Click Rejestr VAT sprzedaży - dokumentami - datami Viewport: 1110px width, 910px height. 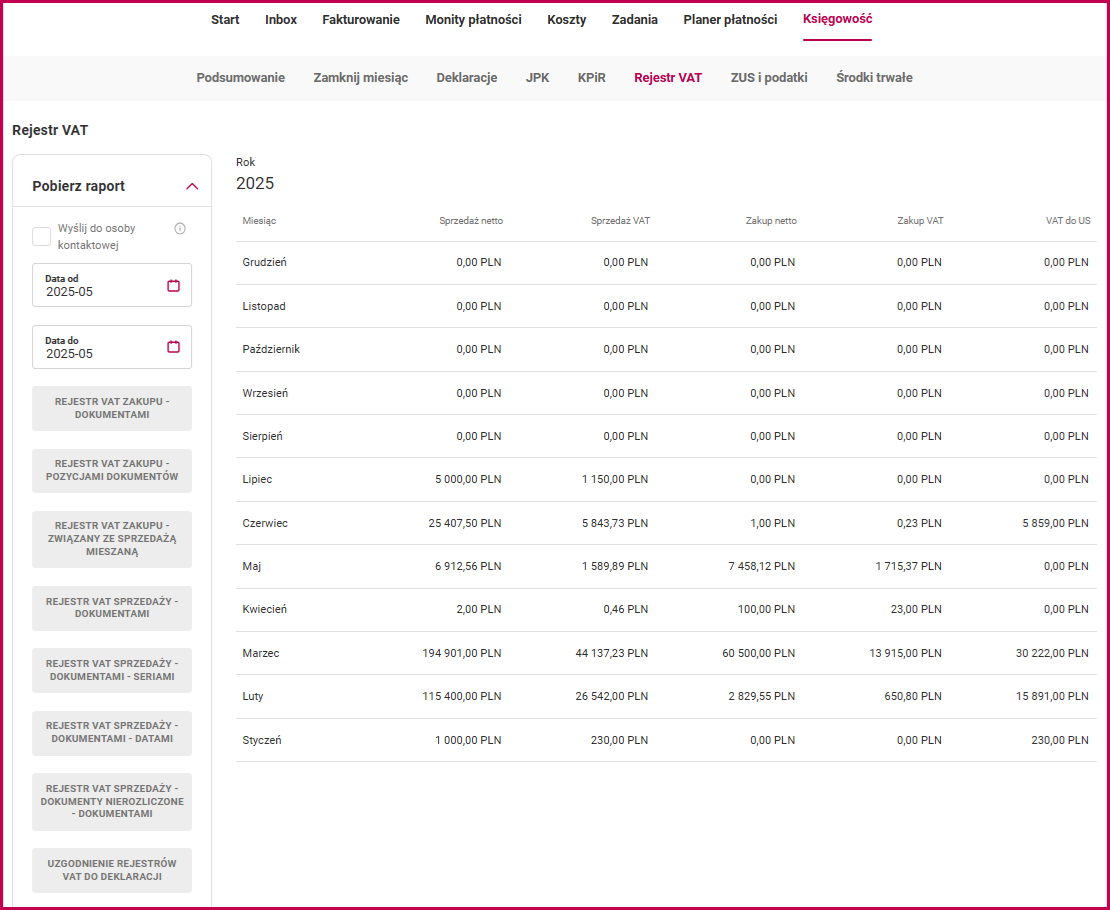(112, 732)
